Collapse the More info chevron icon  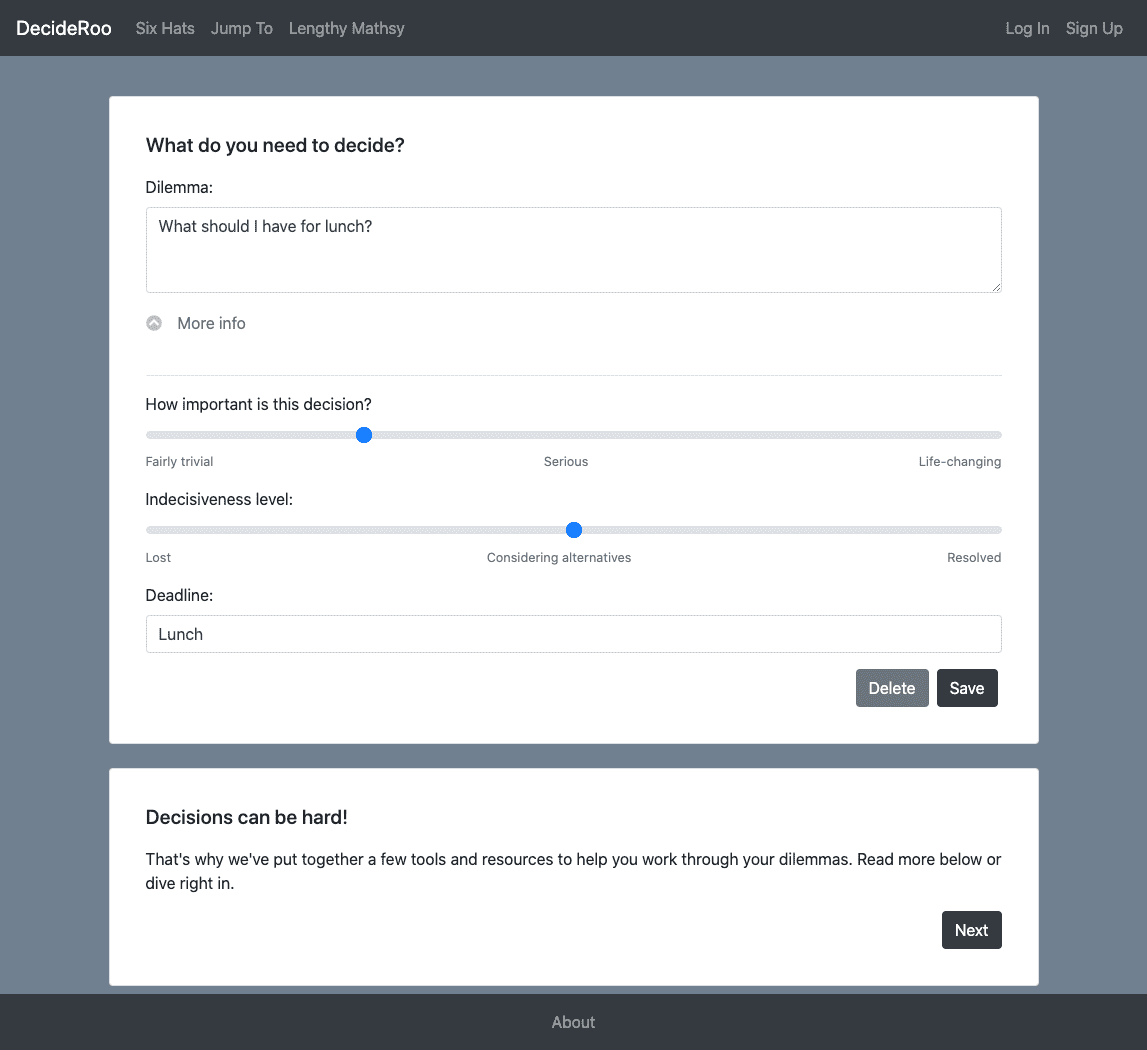point(154,323)
